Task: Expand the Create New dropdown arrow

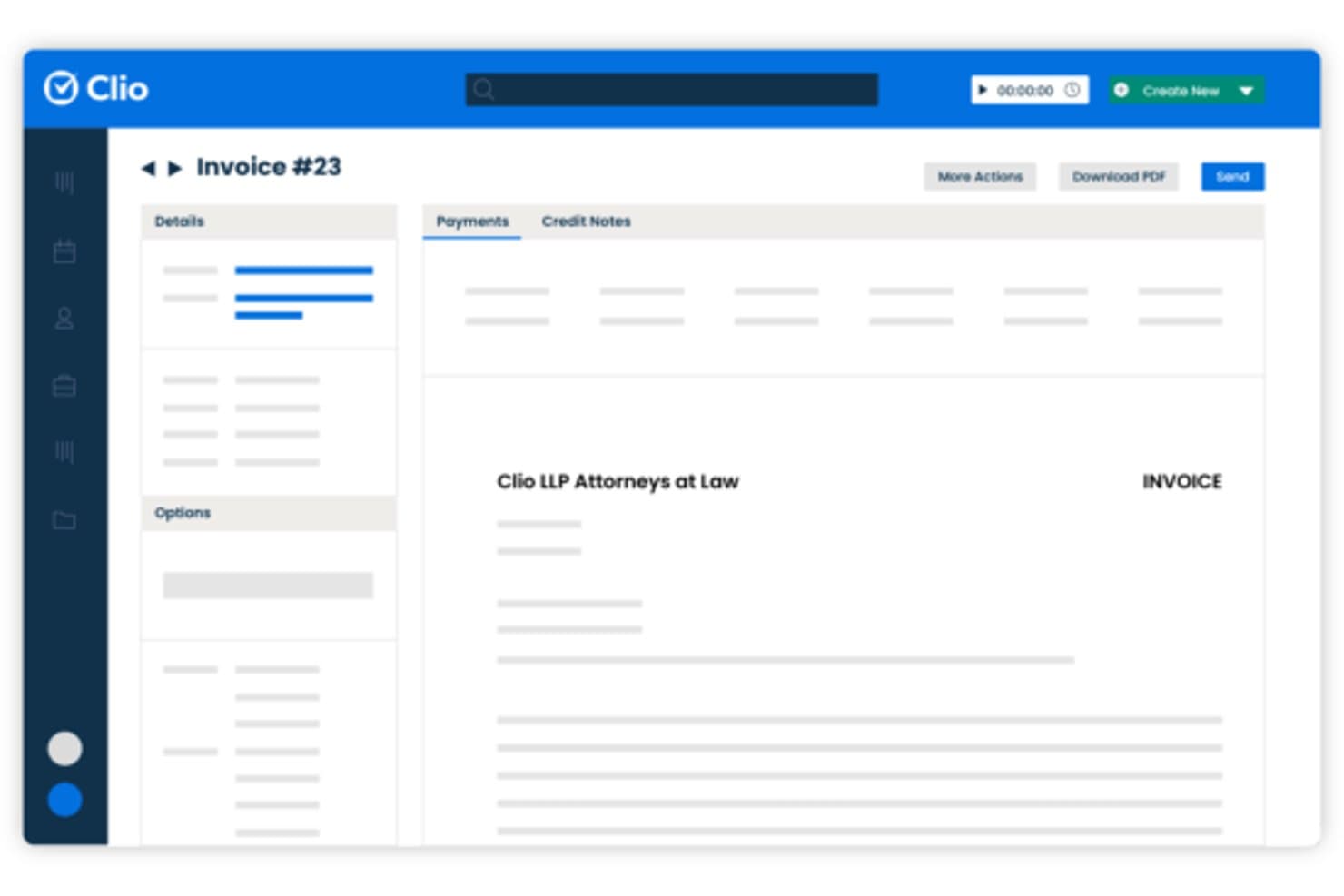Action: click(x=1246, y=91)
